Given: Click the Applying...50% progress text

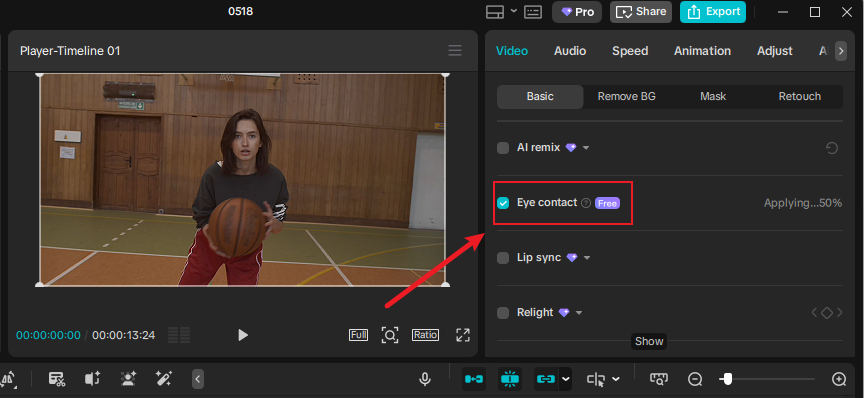Looking at the screenshot, I should [x=803, y=203].
